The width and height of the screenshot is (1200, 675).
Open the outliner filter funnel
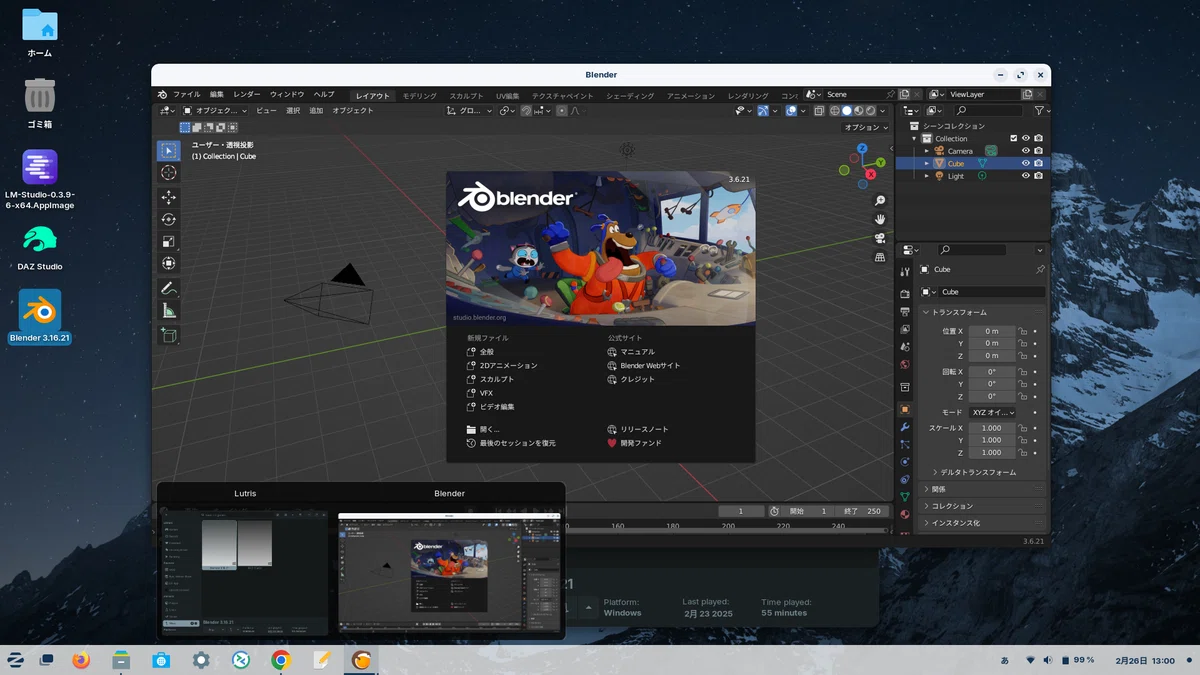click(x=1039, y=110)
